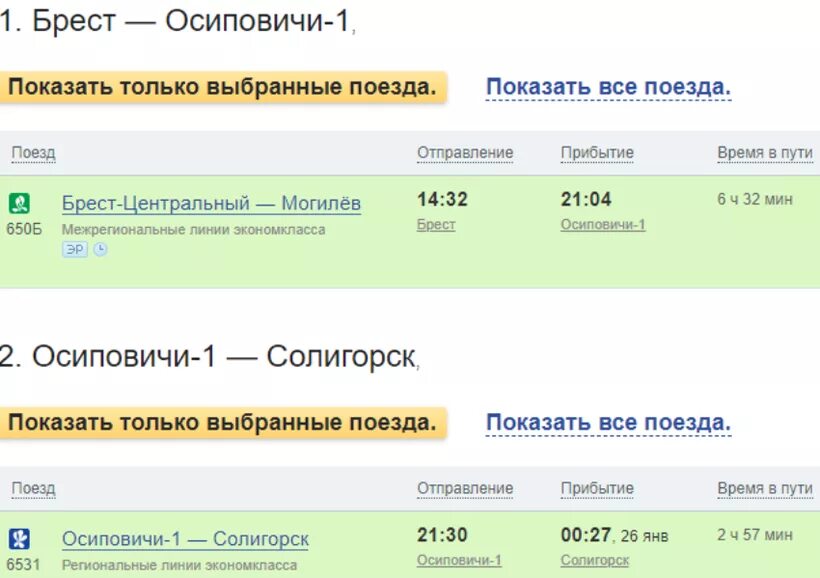Click the ЭР electronic registration badge
This screenshot has height=578, width=820.
[75, 250]
